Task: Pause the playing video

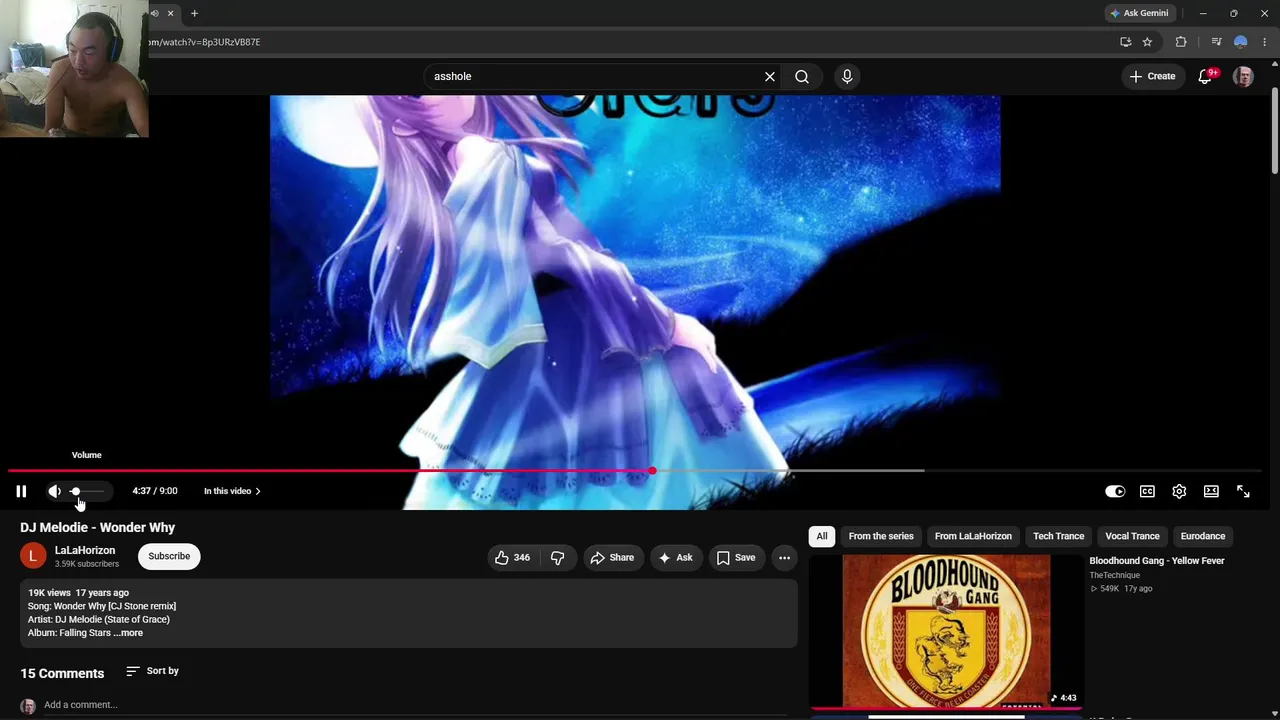Action: [21, 491]
